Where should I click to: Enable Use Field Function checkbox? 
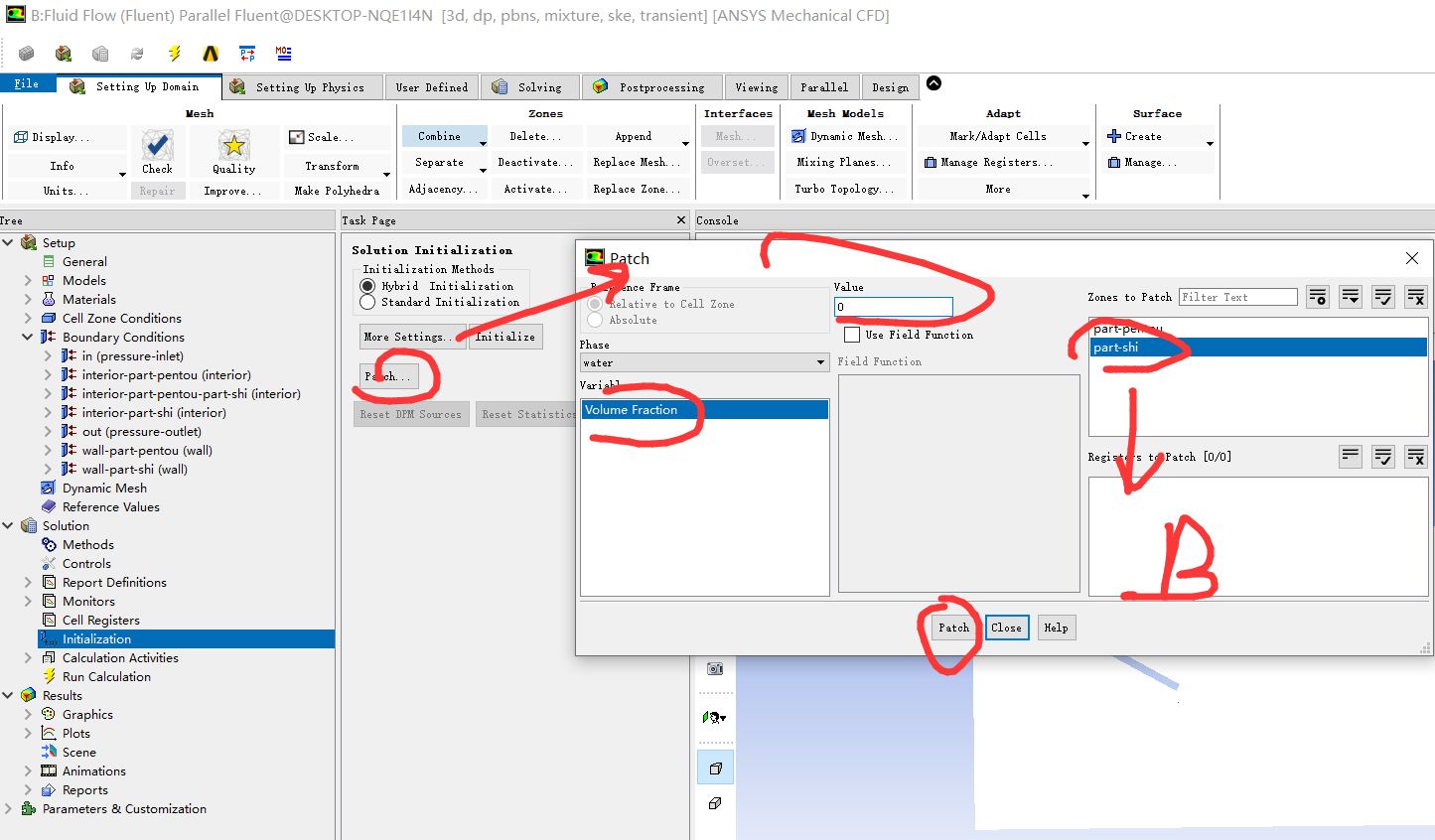pos(852,335)
